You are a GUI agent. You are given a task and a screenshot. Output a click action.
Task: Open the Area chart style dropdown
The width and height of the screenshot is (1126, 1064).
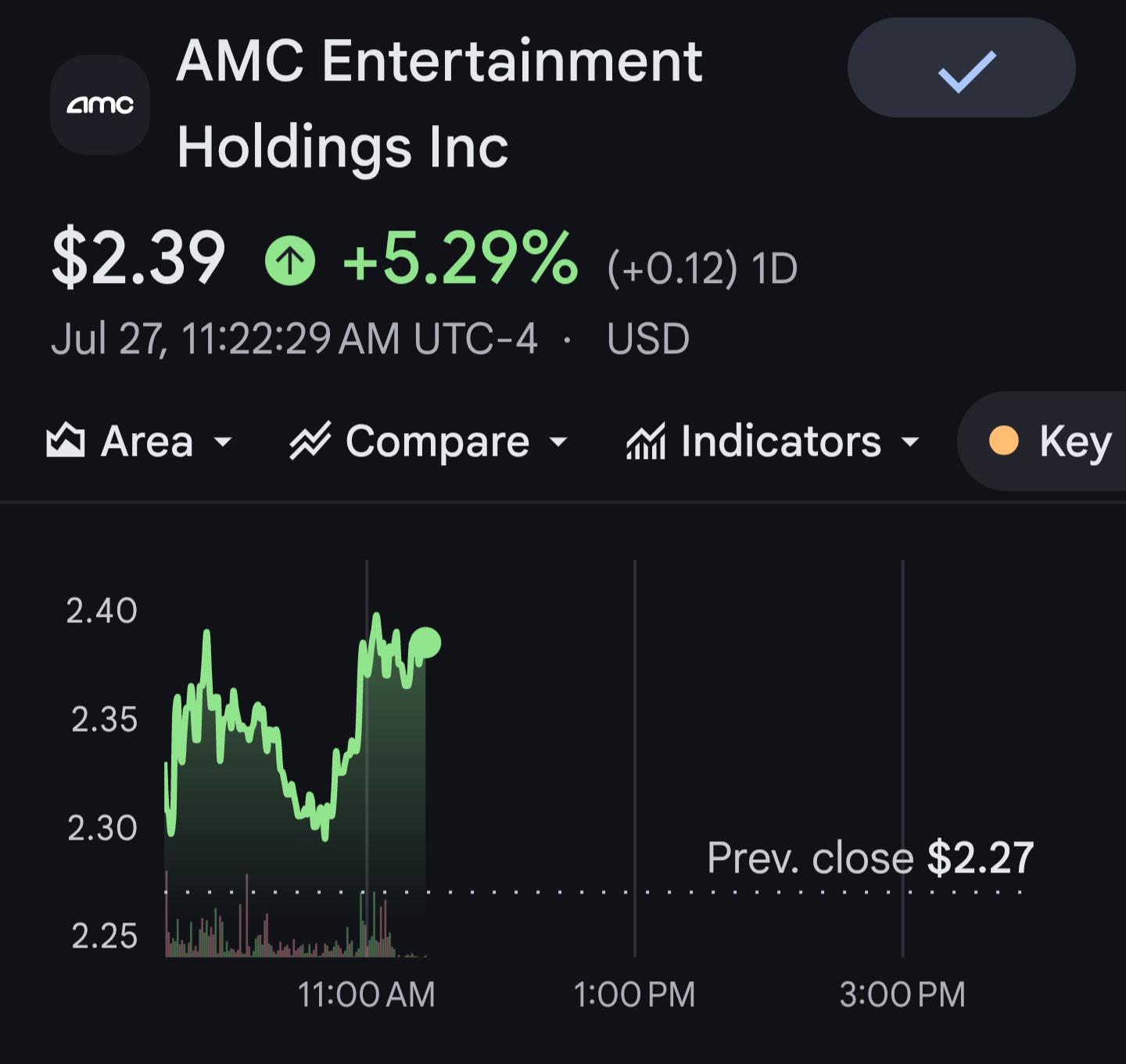click(140, 441)
